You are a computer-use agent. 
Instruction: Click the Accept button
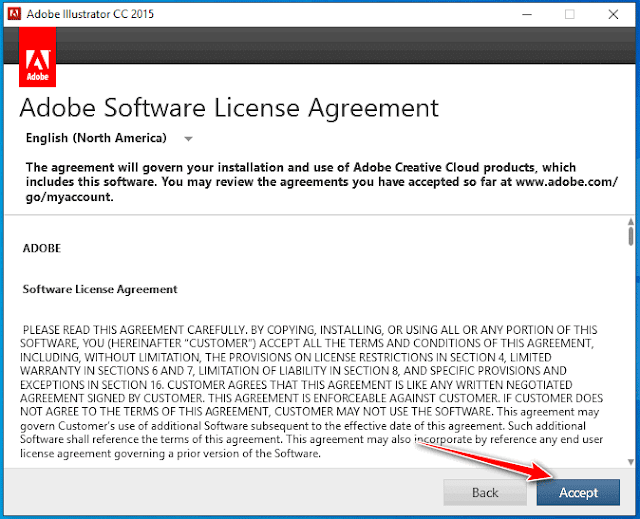click(578, 492)
